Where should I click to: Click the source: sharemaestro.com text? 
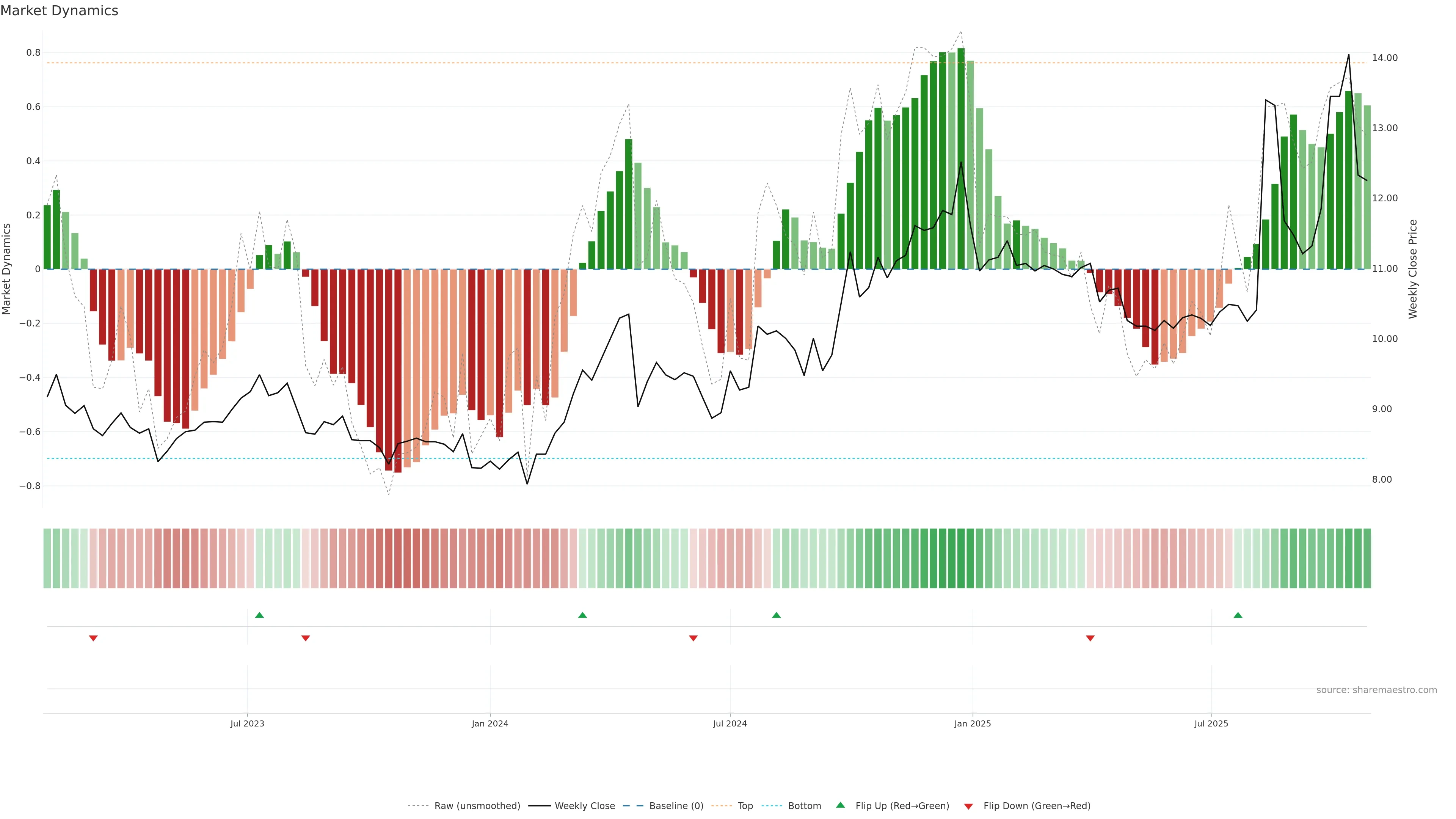[x=1376, y=690]
